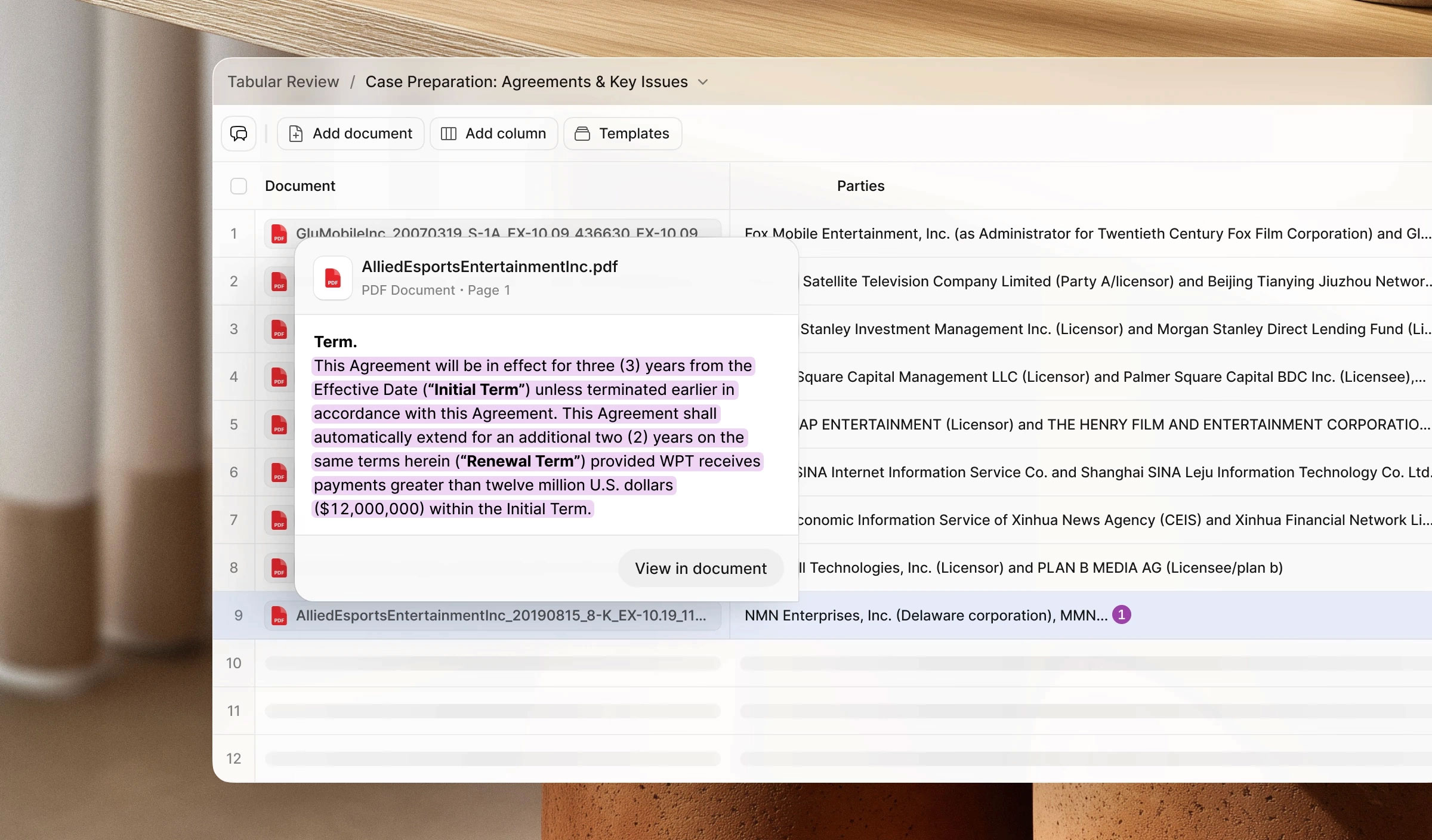Image resolution: width=1432 pixels, height=840 pixels.
Task: Click the Document column header
Action: [x=300, y=186]
